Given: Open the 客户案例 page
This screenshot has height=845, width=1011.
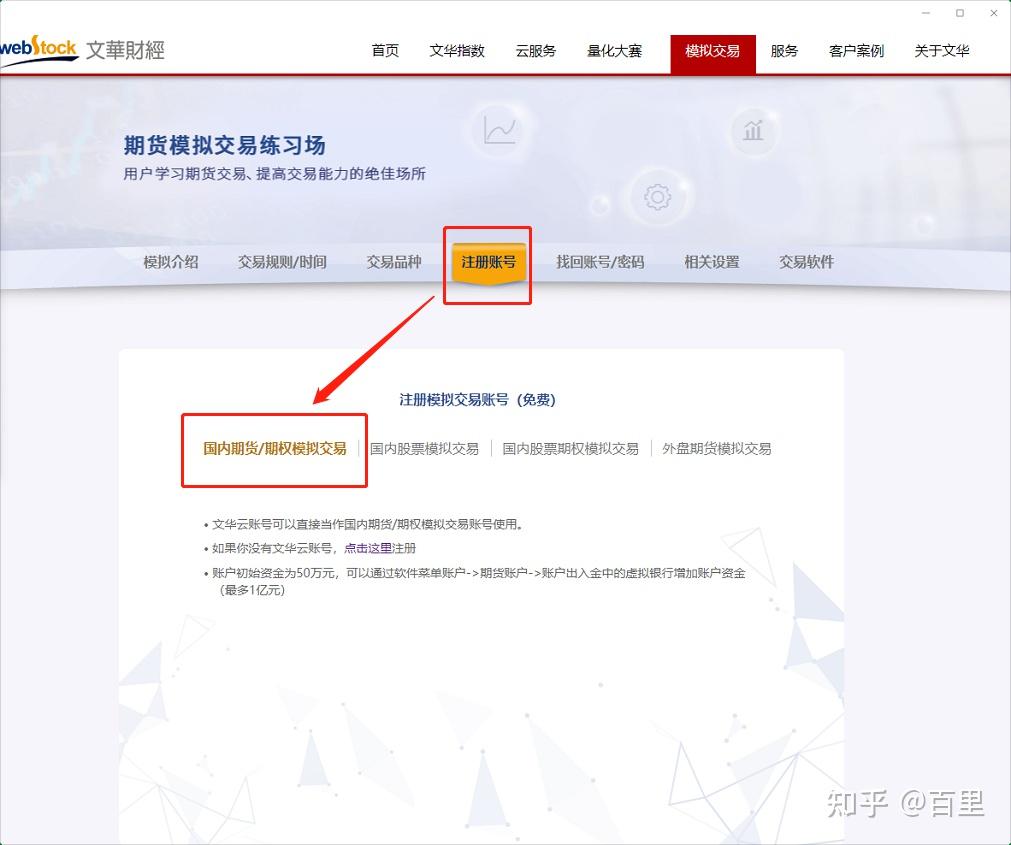Looking at the screenshot, I should pos(856,50).
